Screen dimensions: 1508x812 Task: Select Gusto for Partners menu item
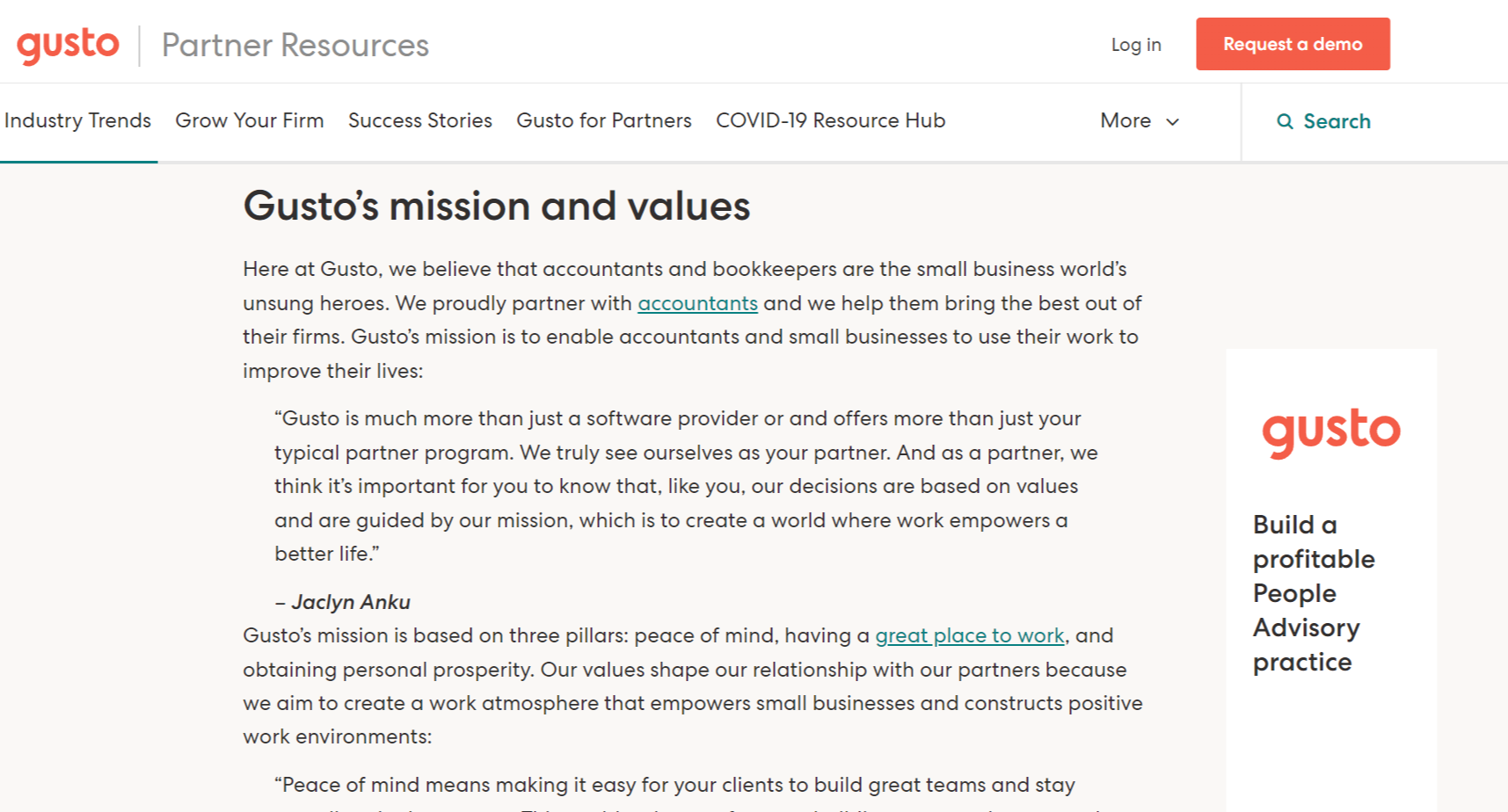pos(604,120)
